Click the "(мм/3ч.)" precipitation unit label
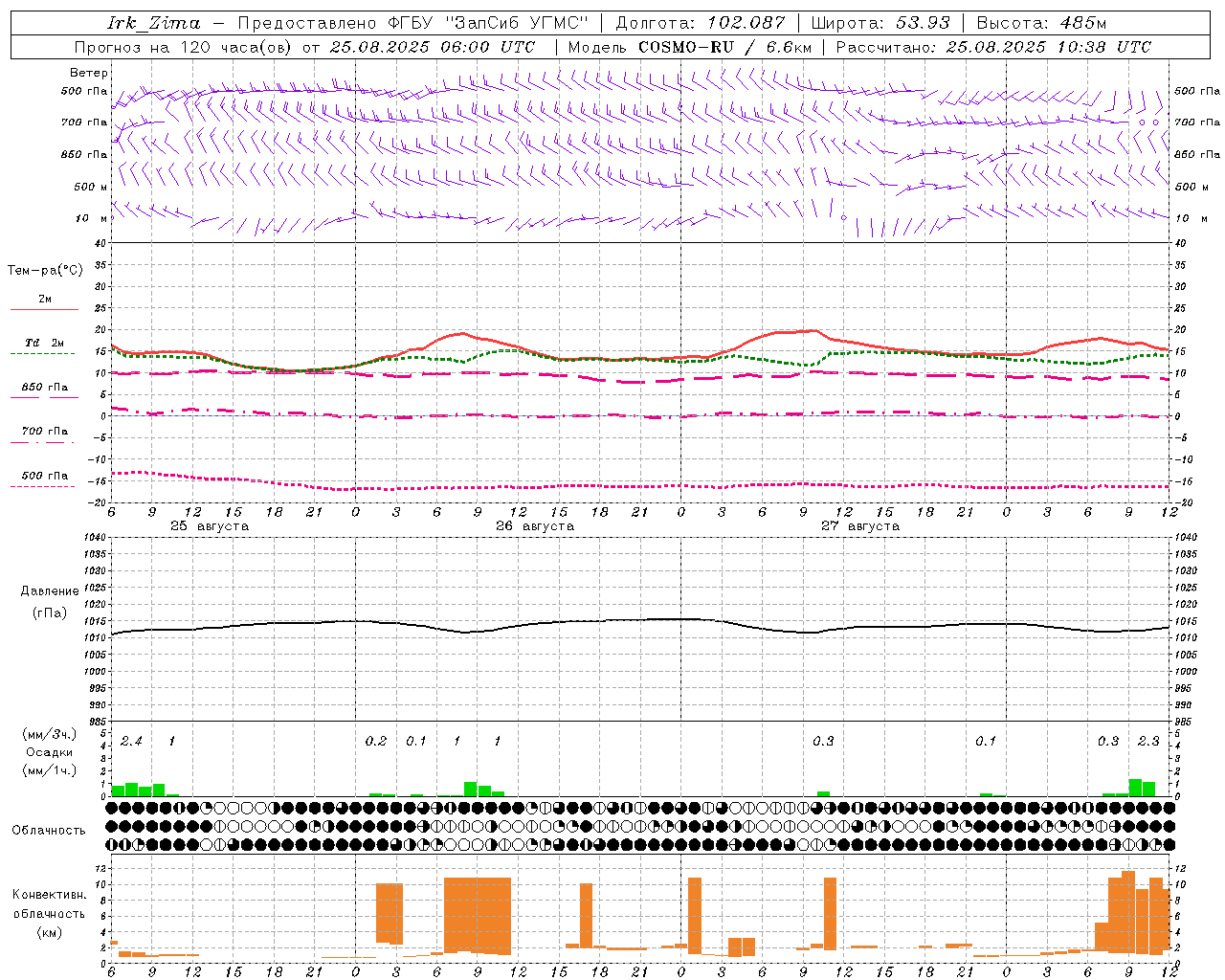1225x980 pixels. pyautogui.click(x=50, y=734)
